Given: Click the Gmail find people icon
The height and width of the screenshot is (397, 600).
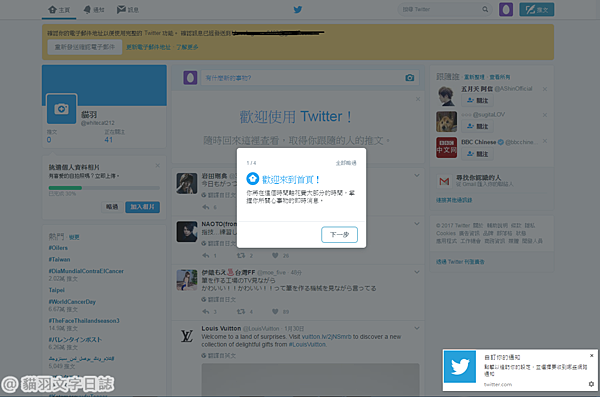Looking at the screenshot, I should 444,181.
